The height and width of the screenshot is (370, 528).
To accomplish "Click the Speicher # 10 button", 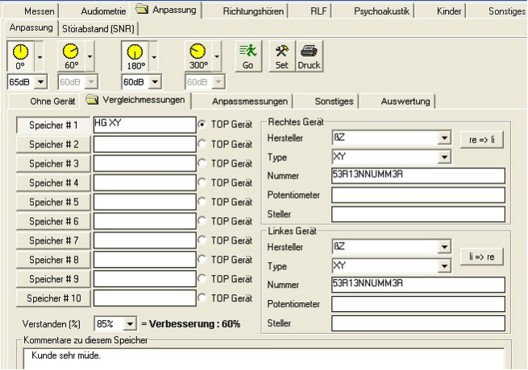I will (x=53, y=298).
